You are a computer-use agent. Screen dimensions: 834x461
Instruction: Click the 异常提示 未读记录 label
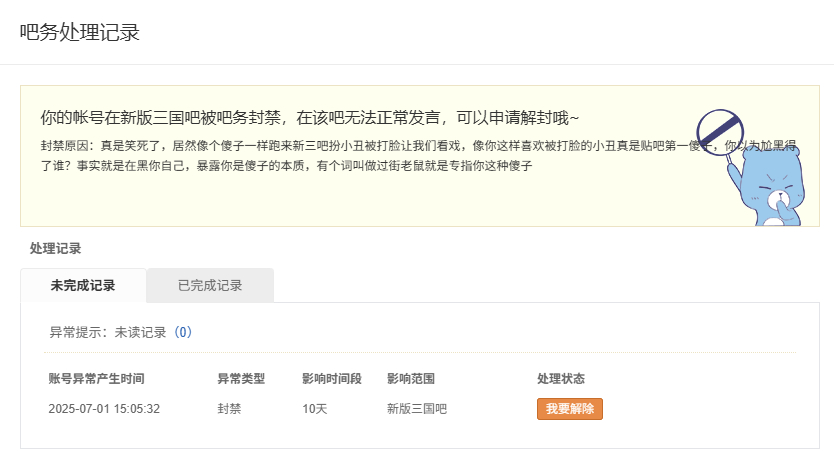(x=109, y=332)
